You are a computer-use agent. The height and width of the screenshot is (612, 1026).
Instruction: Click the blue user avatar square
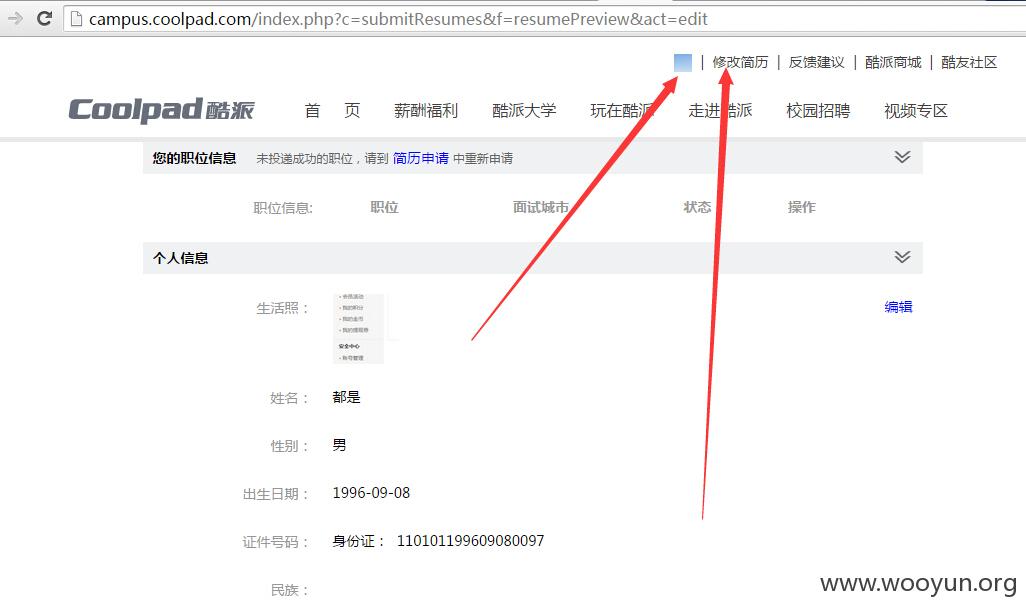click(682, 63)
